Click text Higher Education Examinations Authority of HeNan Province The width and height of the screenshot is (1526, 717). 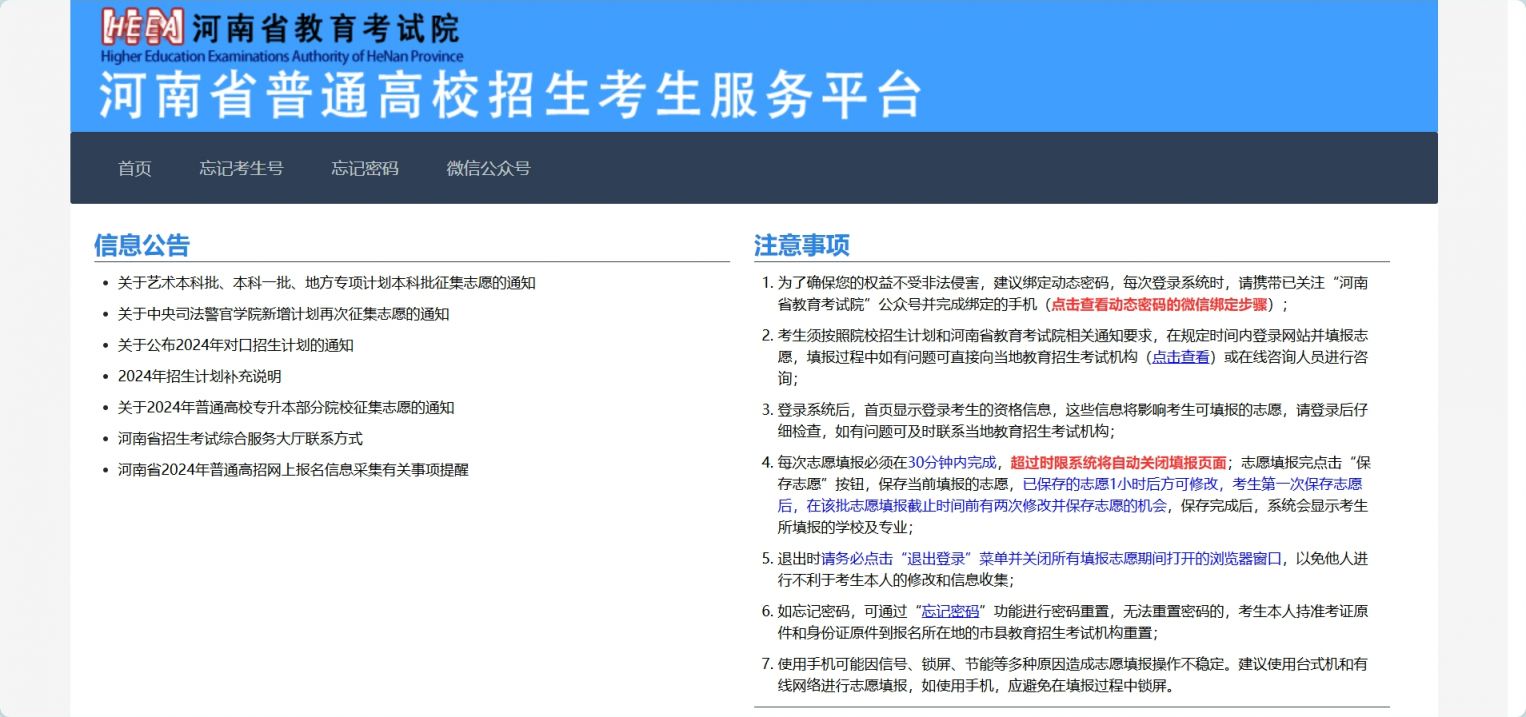tap(282, 56)
